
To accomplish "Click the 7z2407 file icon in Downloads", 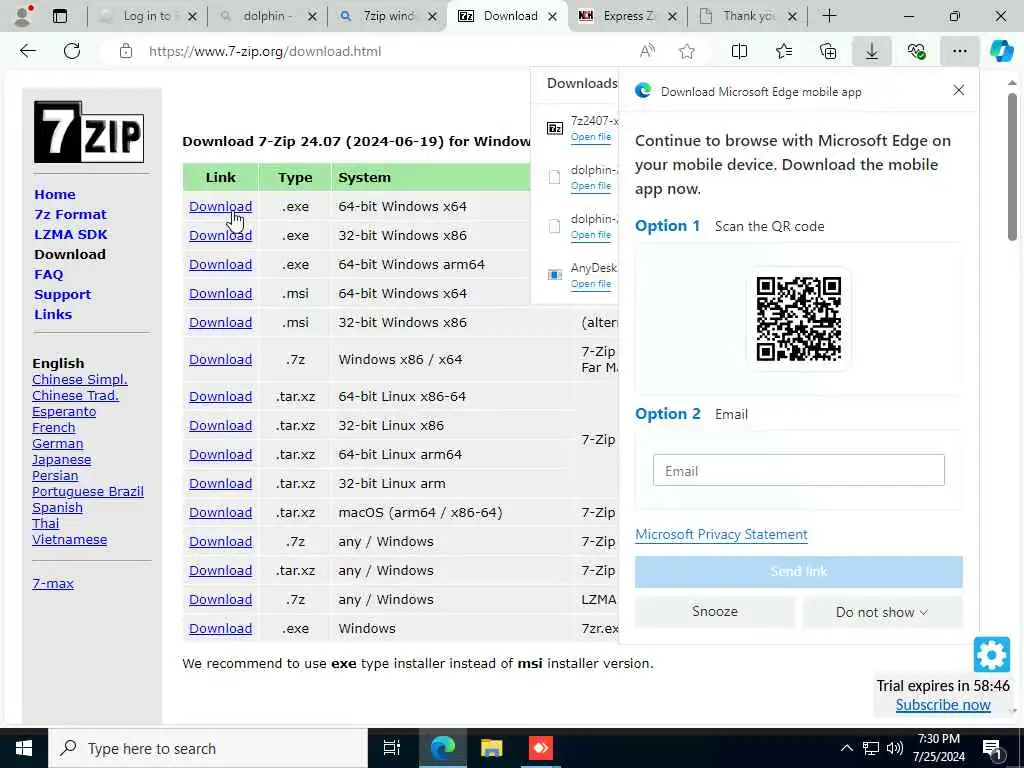I will [554, 128].
